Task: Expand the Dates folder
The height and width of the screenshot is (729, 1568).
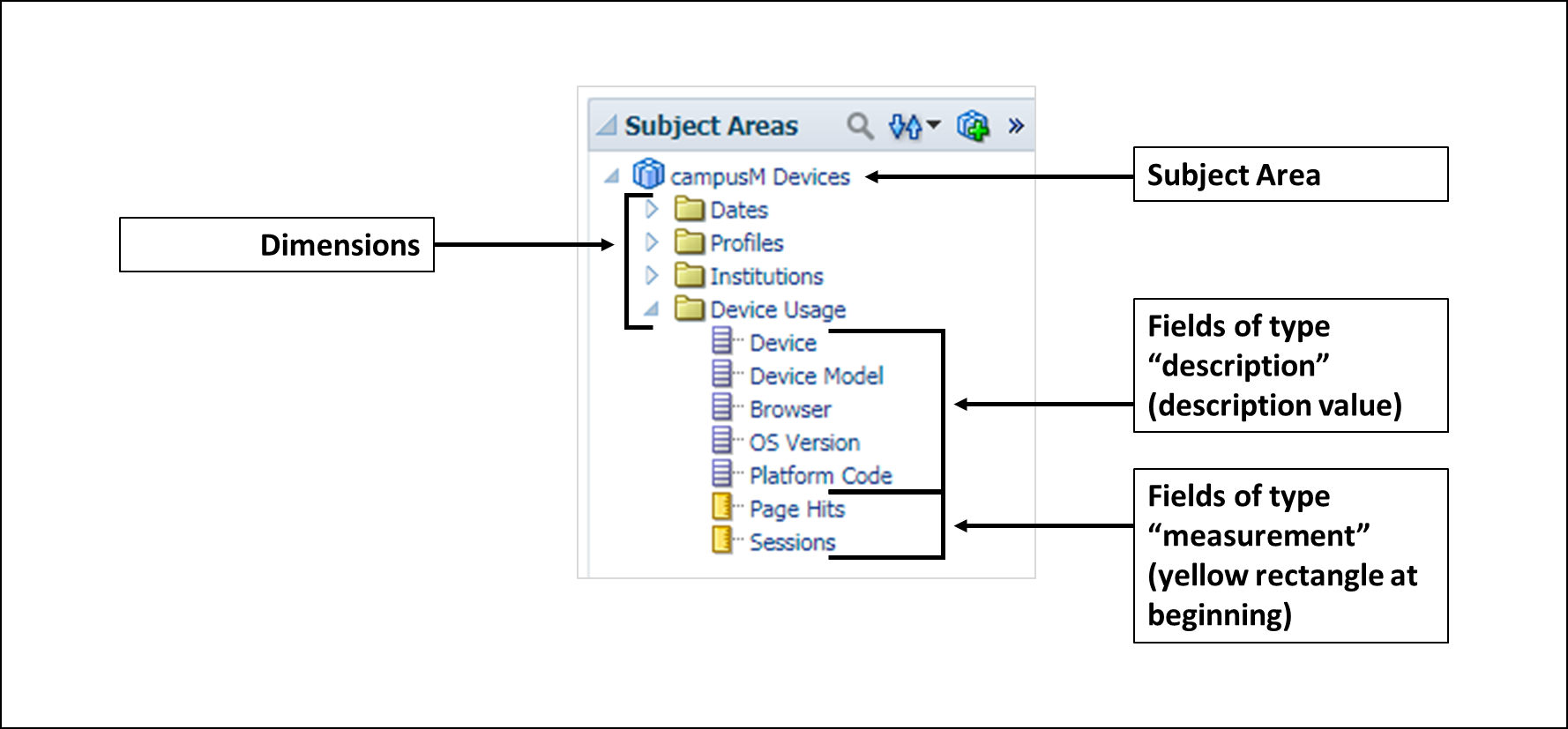Action: [x=652, y=209]
